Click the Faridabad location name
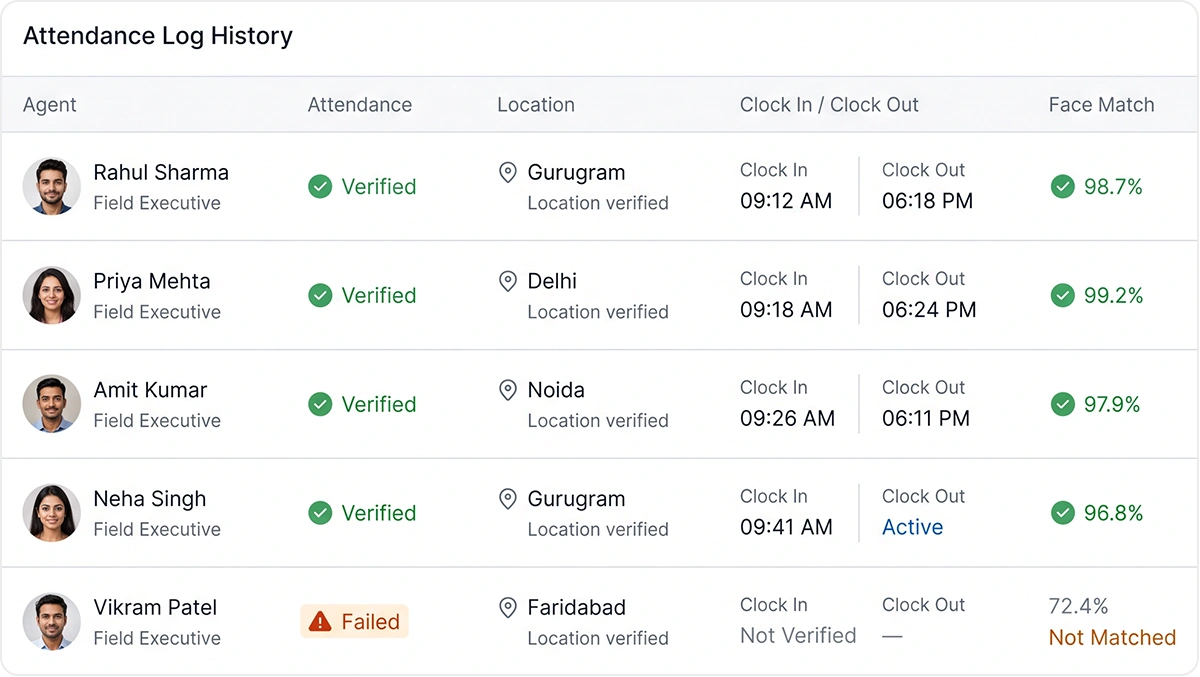This screenshot has width=1200, height=677. coord(577,608)
